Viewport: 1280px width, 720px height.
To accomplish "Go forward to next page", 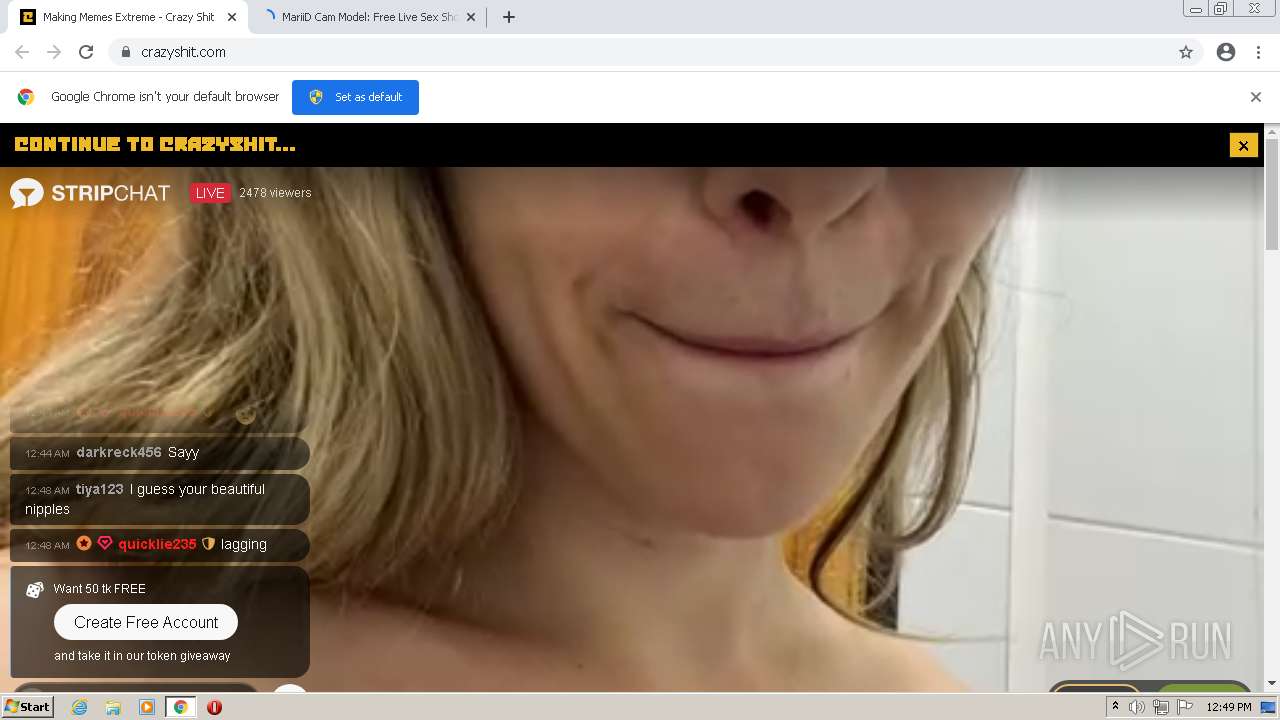I will point(54,52).
